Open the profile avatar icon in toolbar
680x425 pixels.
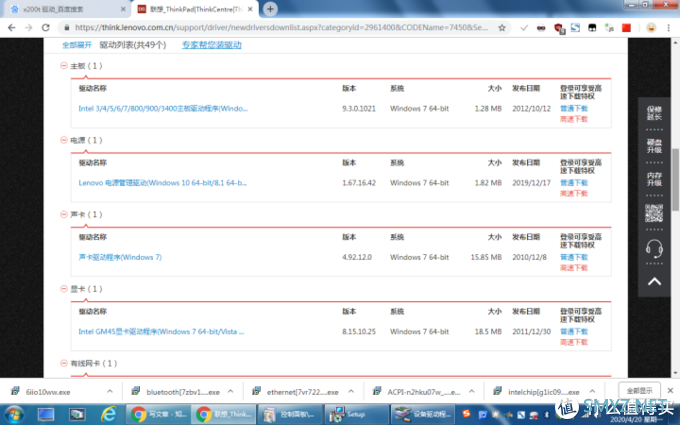click(651, 28)
